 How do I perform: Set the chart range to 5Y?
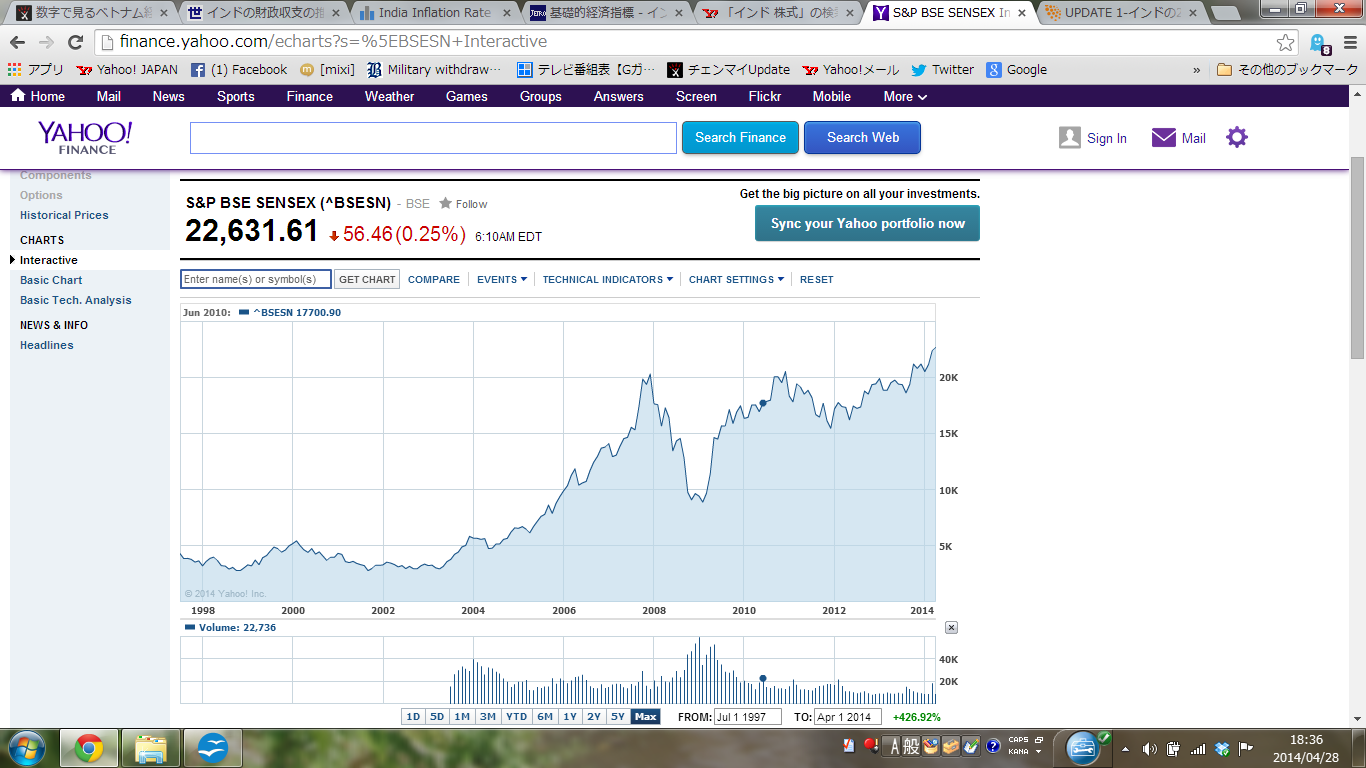pos(618,717)
